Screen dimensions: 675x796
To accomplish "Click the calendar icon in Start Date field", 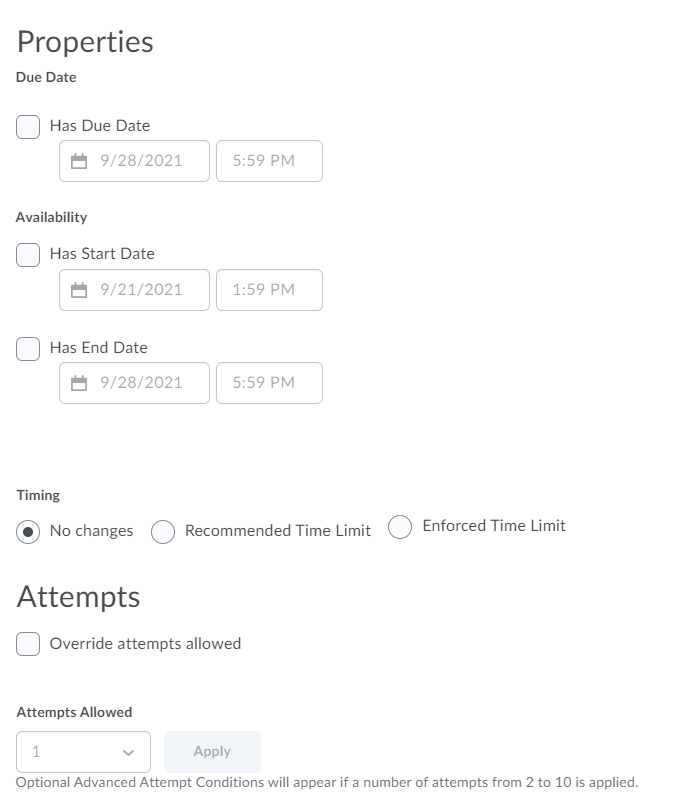I will (x=80, y=290).
